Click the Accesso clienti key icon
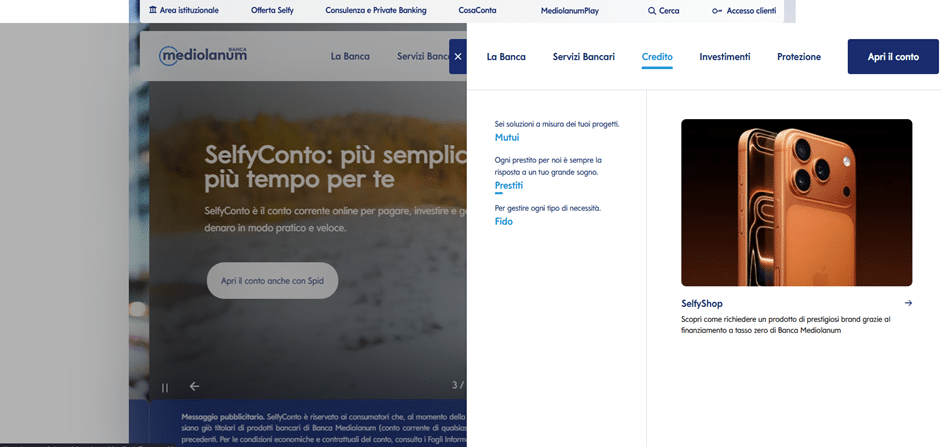The image size is (941, 447). [716, 10]
